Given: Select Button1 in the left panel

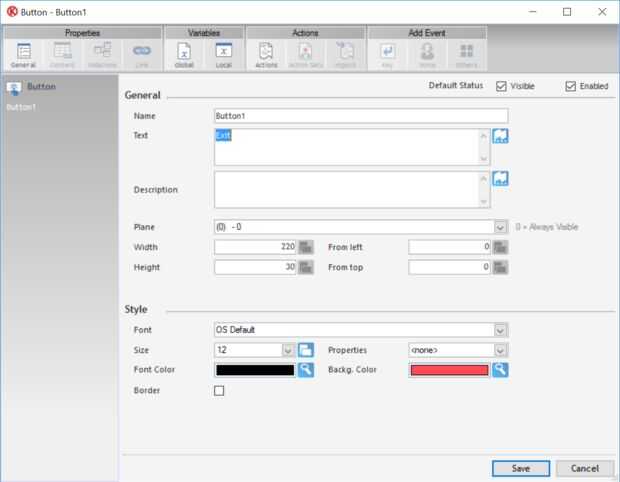Looking at the screenshot, I should [21, 107].
